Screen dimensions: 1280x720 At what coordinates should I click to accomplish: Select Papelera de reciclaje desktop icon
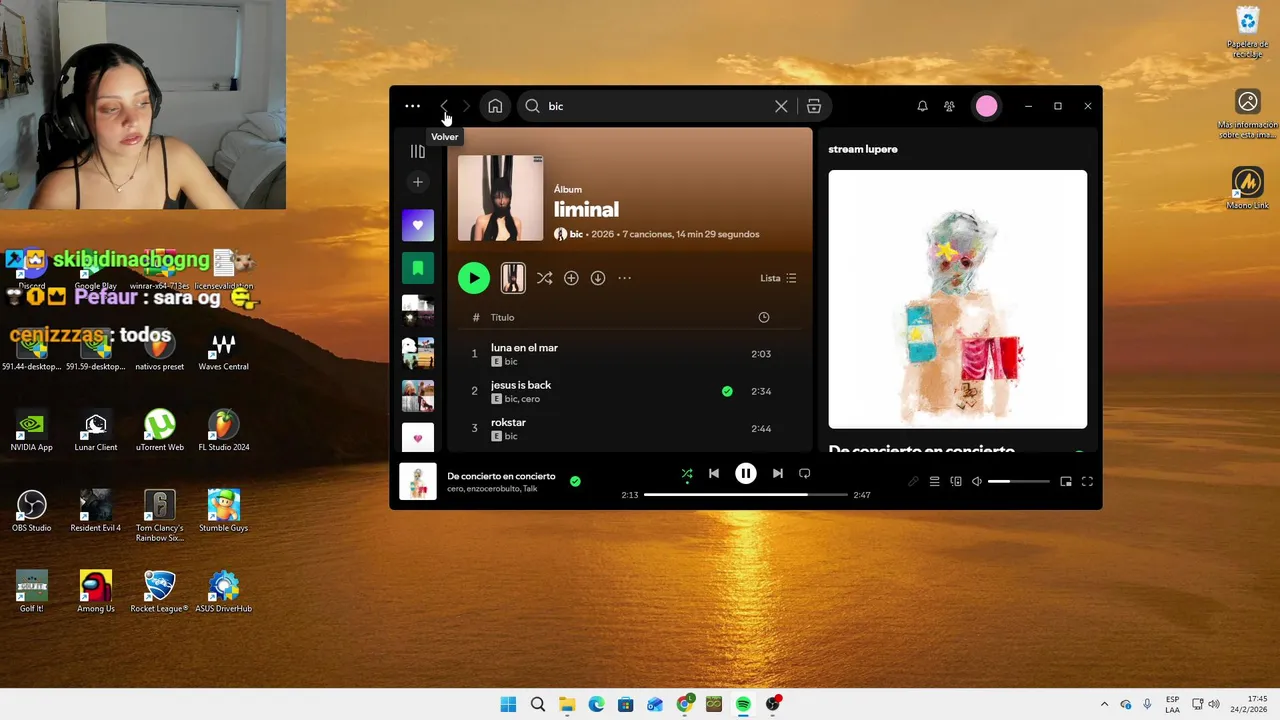pyautogui.click(x=1248, y=32)
